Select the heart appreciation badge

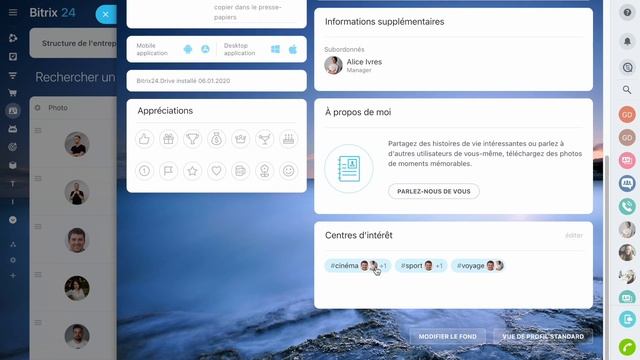[216, 171]
